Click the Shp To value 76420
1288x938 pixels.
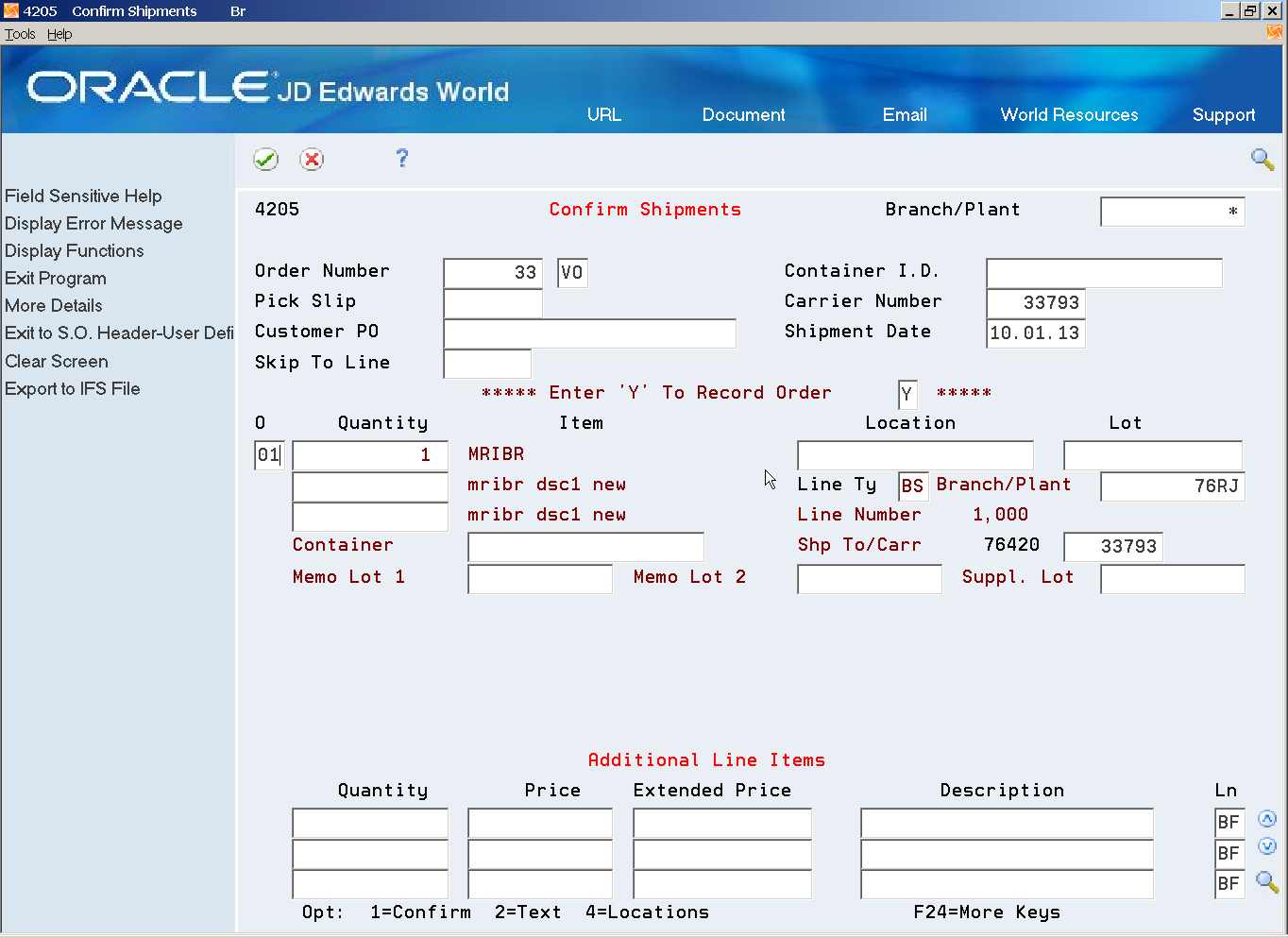[x=1011, y=545]
